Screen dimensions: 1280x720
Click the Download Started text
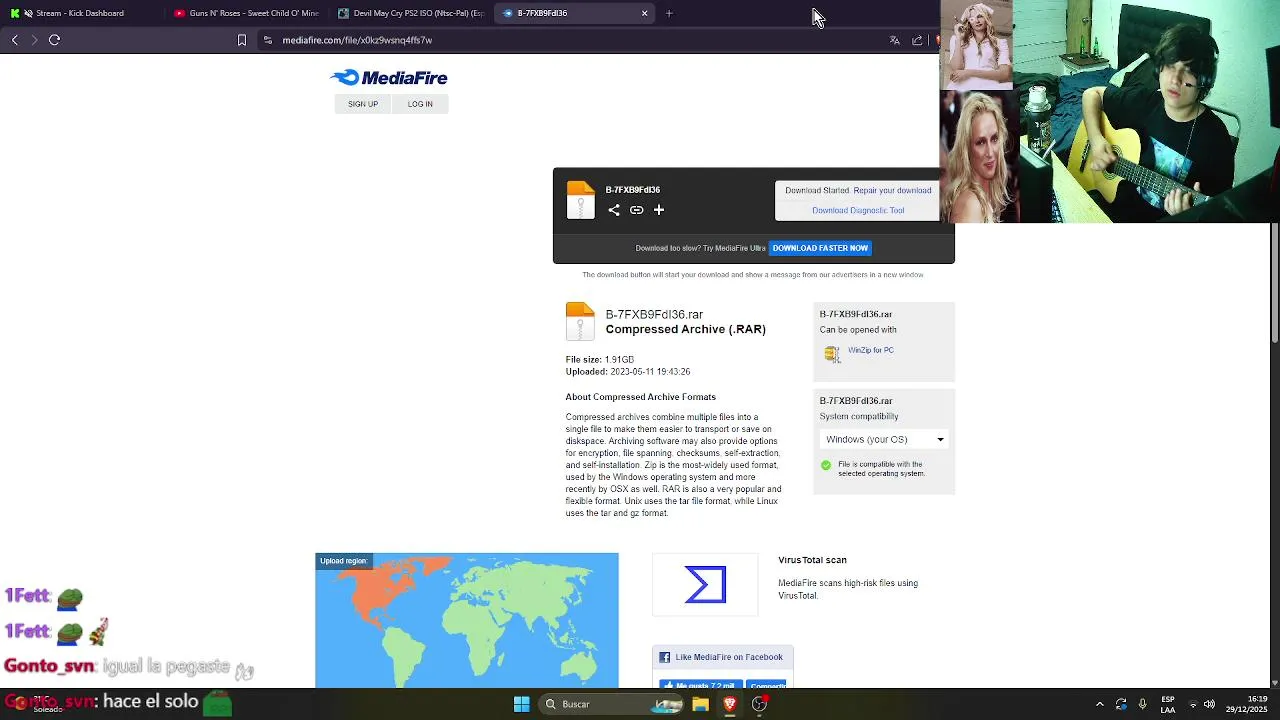pyautogui.click(x=817, y=190)
